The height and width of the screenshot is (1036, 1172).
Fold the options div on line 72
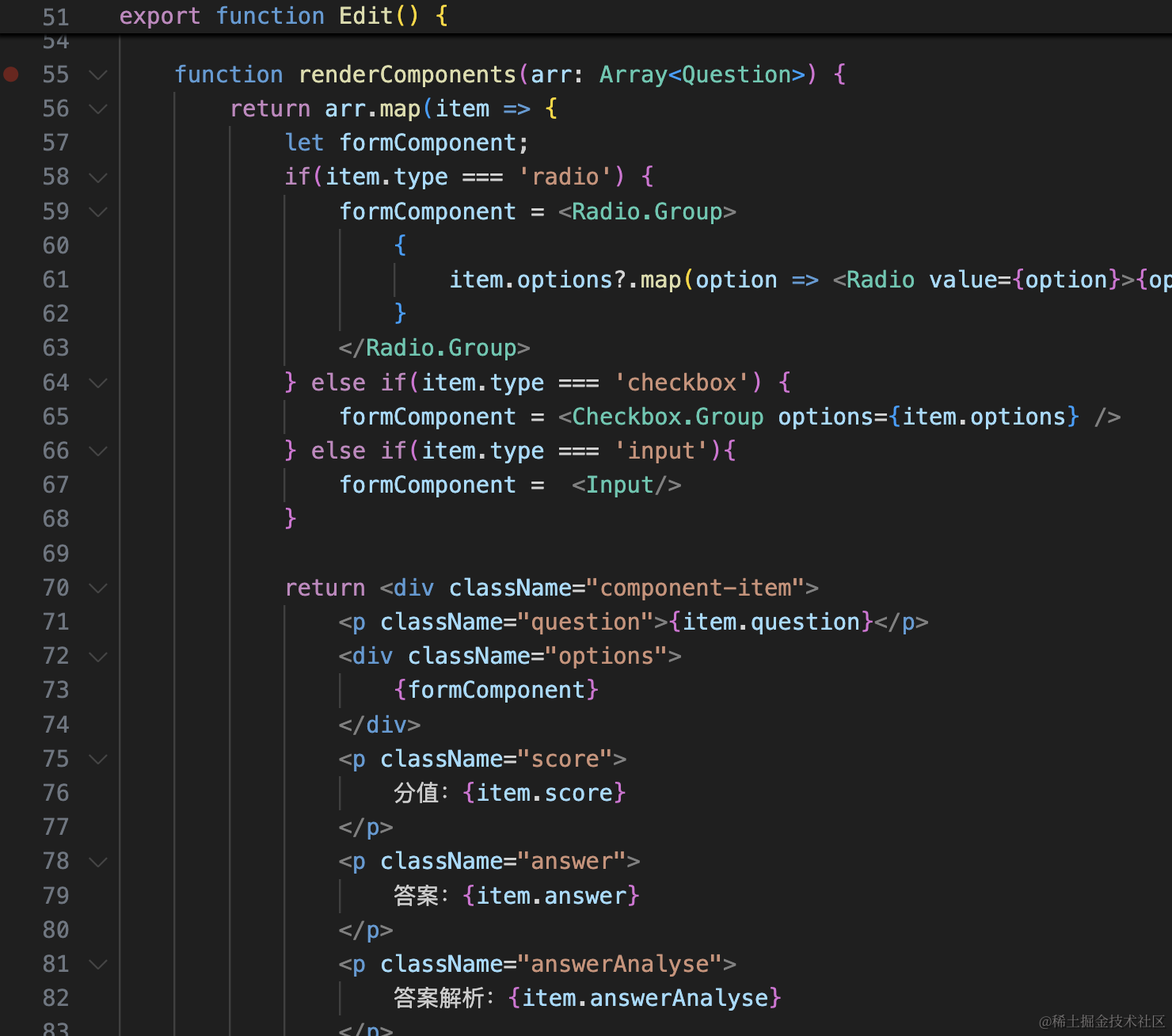(x=98, y=657)
